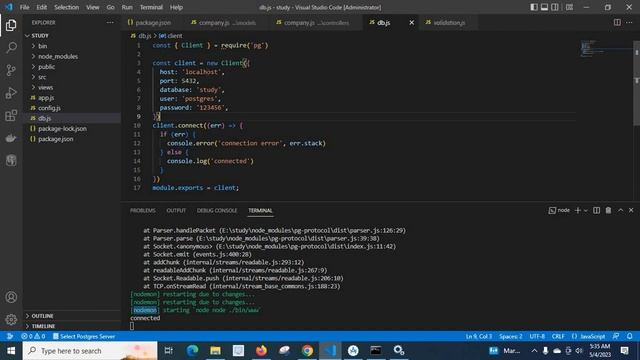Open the PostgreSQL explorer in activity bar
The width and height of the screenshot is (640, 360).
[11, 160]
